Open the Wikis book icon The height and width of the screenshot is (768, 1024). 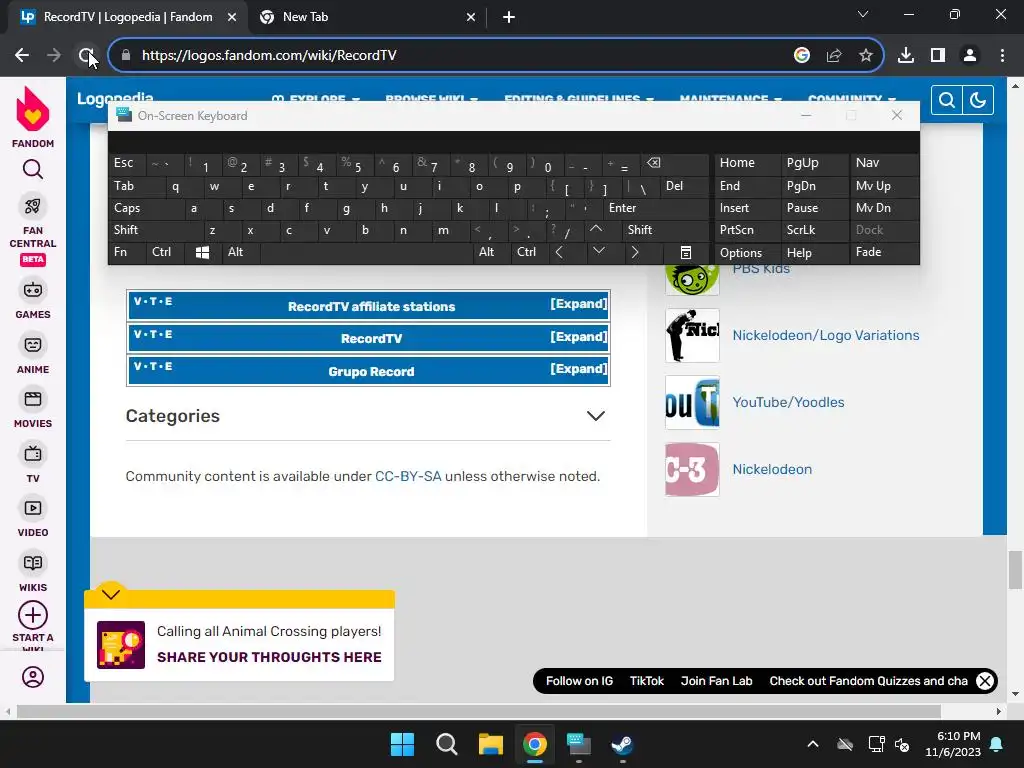point(33,563)
